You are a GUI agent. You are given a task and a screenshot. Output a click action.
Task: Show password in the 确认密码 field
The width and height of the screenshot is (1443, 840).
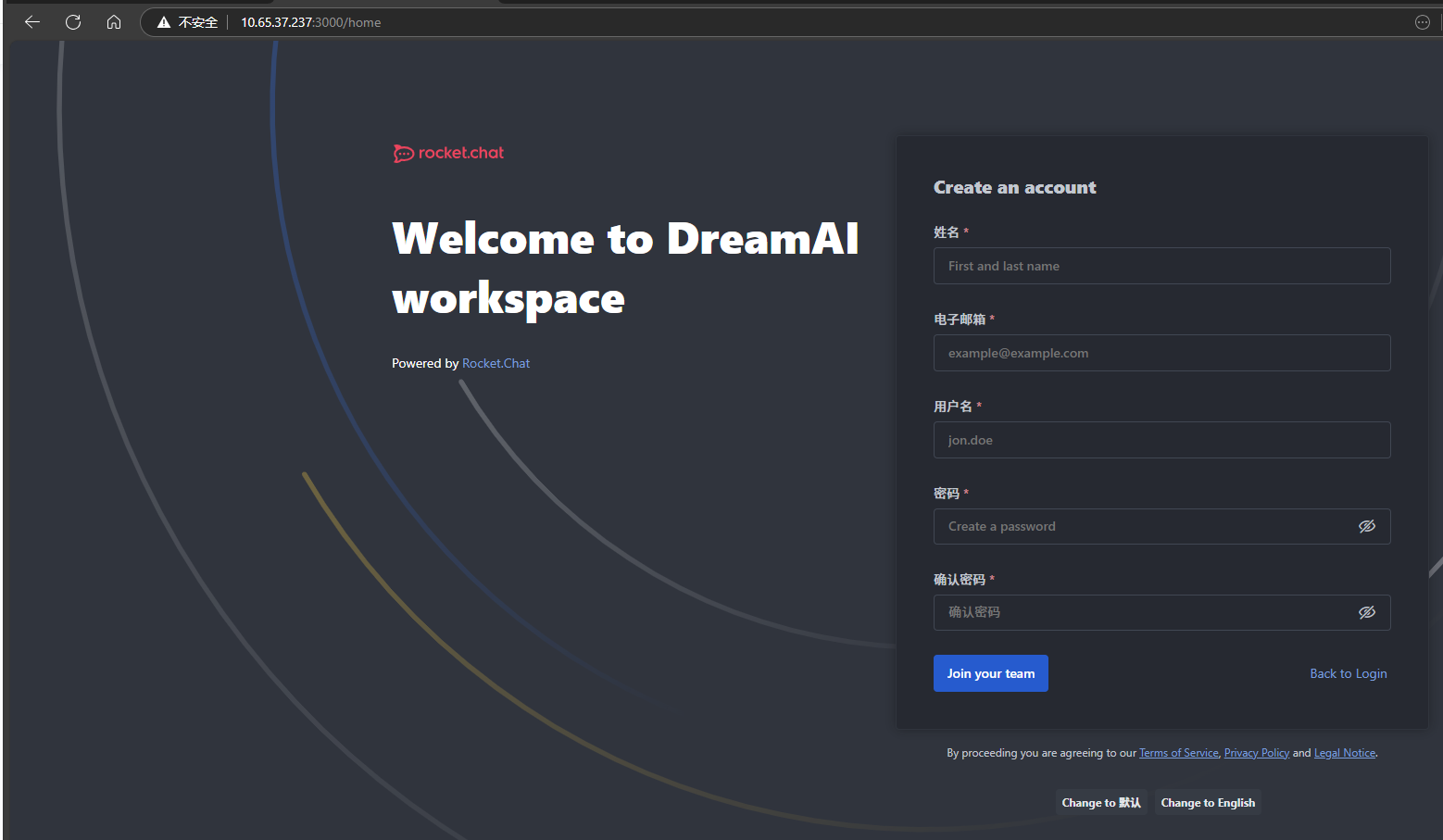(1367, 612)
